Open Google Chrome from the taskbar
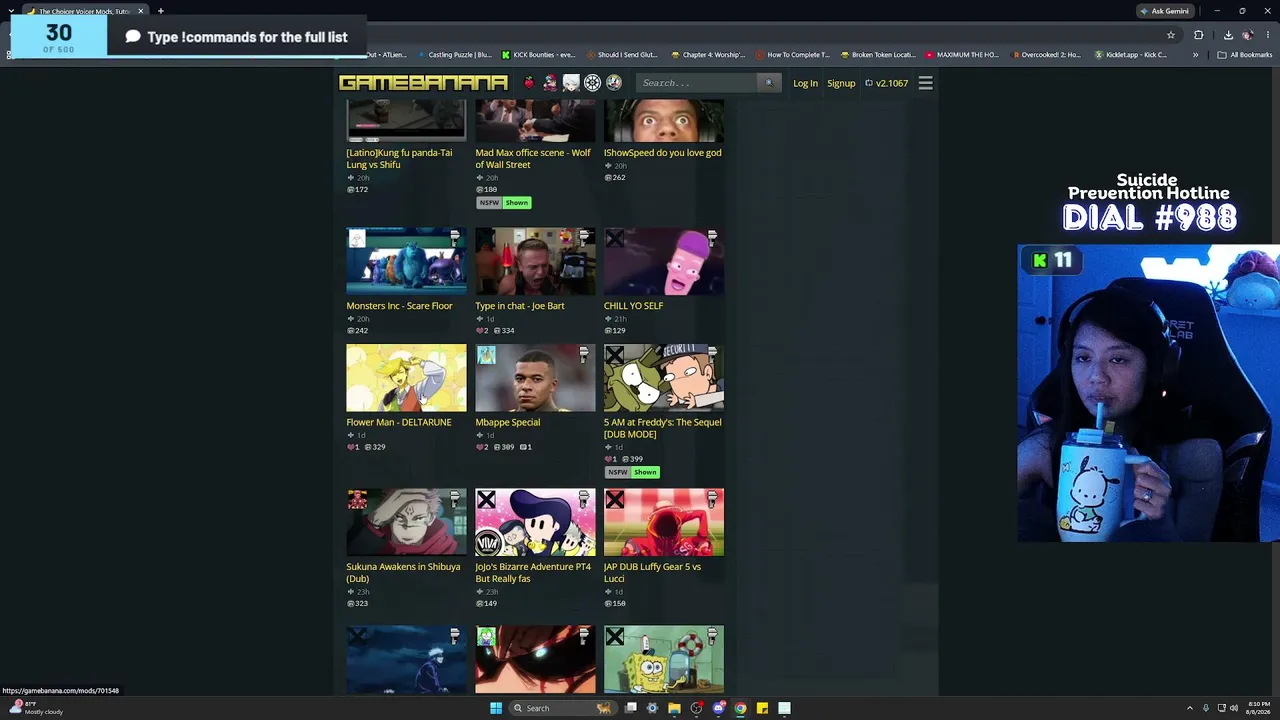This screenshot has width=1280, height=720. 740,708
